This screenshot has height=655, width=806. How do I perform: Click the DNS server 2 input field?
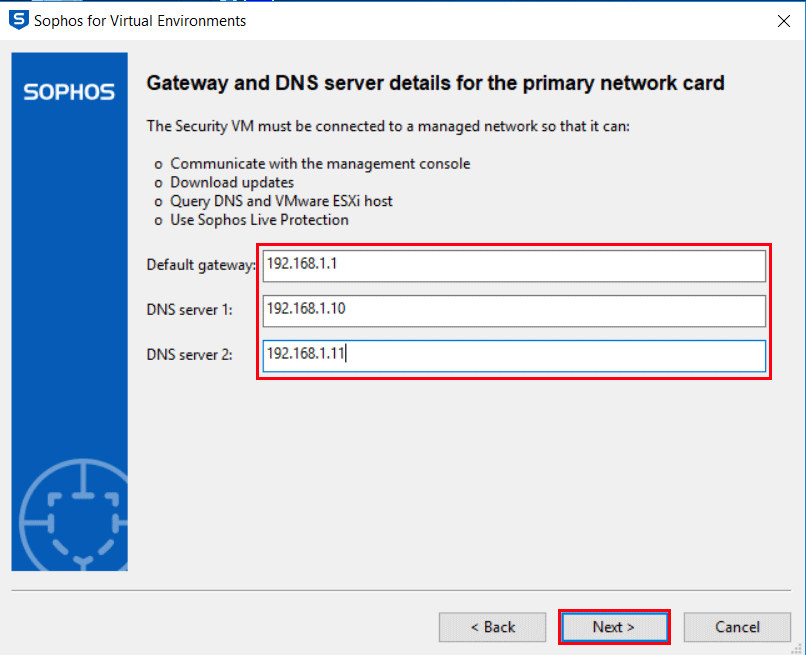(514, 356)
